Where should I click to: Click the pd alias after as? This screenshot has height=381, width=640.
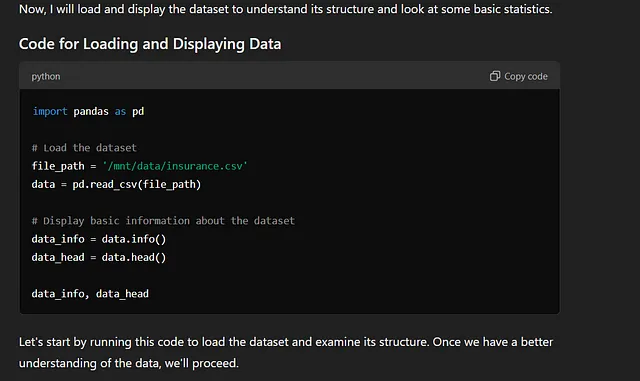[138, 111]
